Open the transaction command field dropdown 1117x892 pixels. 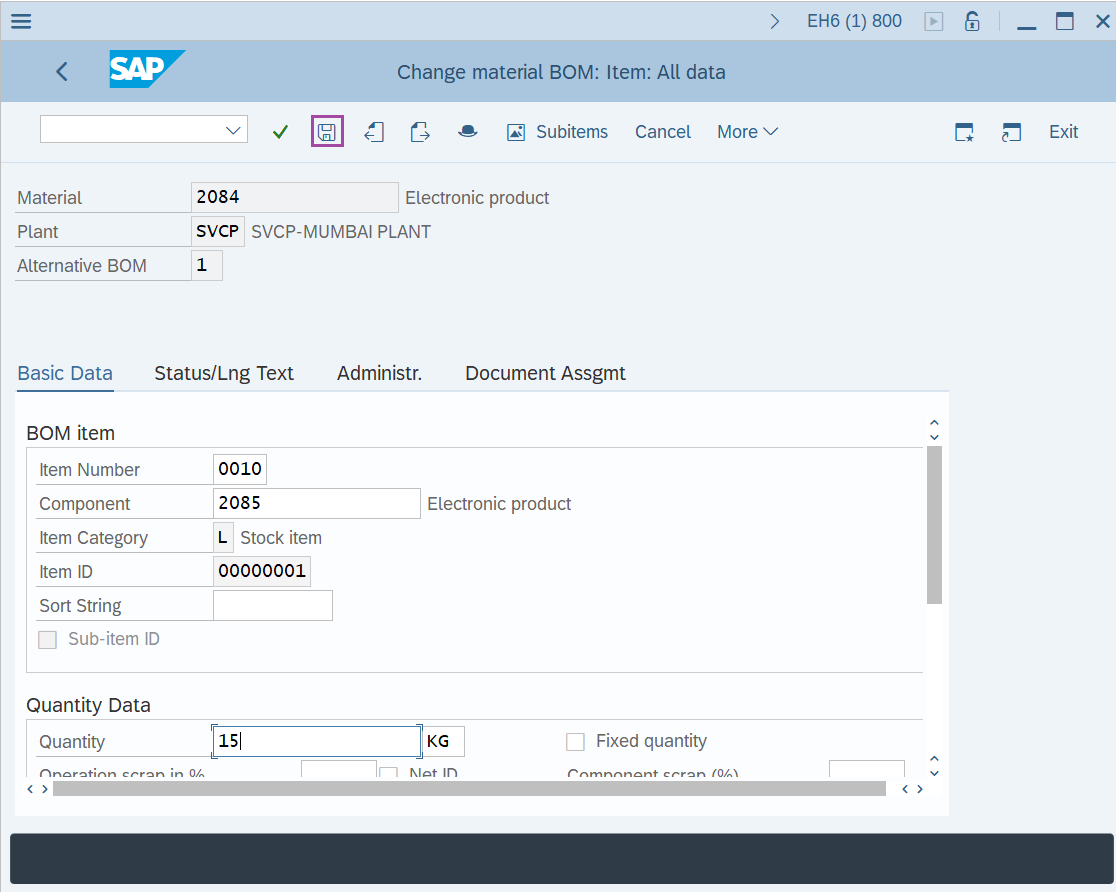[234, 130]
